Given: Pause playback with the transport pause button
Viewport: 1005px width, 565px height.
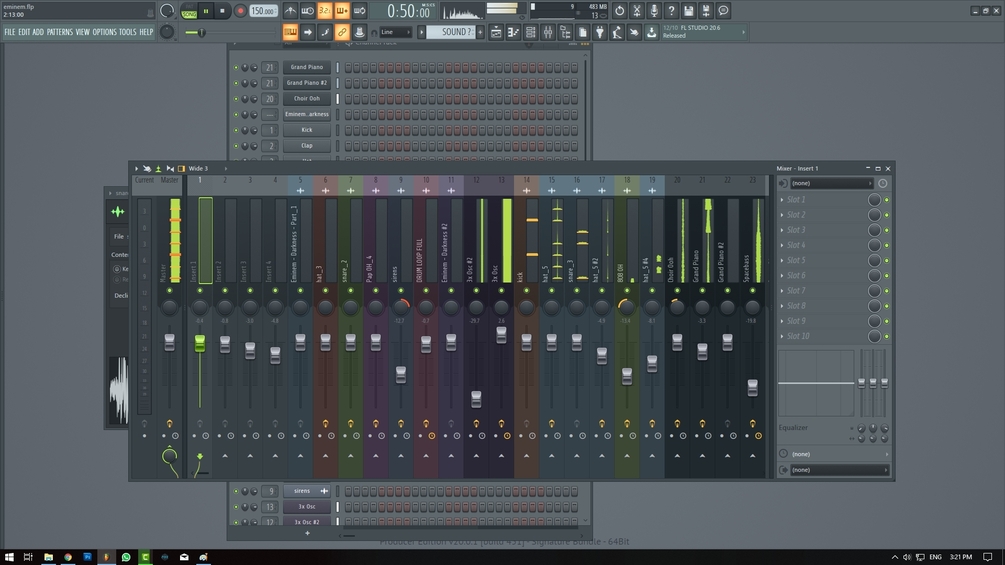Looking at the screenshot, I should tap(206, 11).
